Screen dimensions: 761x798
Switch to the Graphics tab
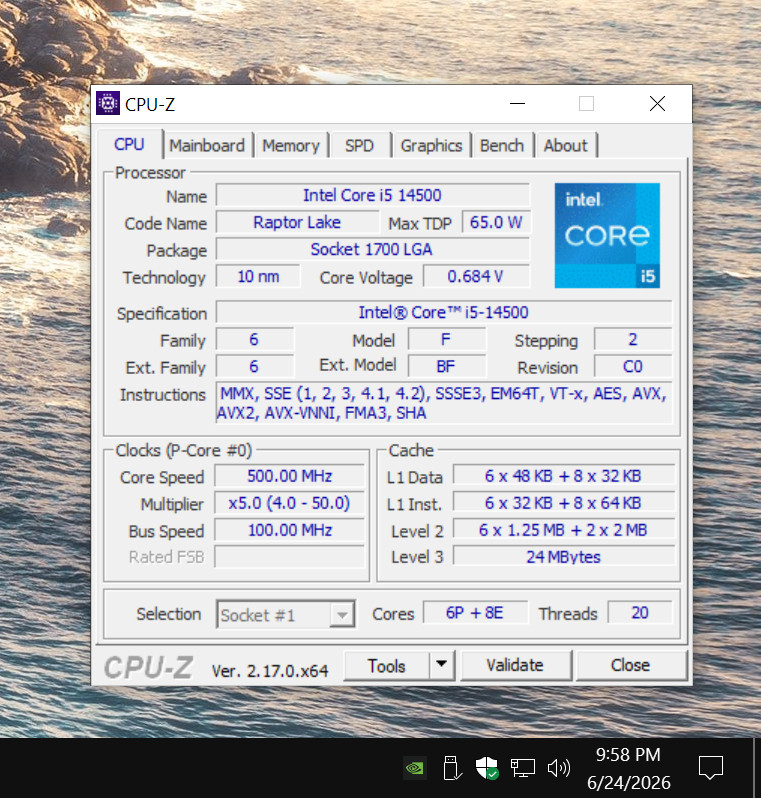431,146
